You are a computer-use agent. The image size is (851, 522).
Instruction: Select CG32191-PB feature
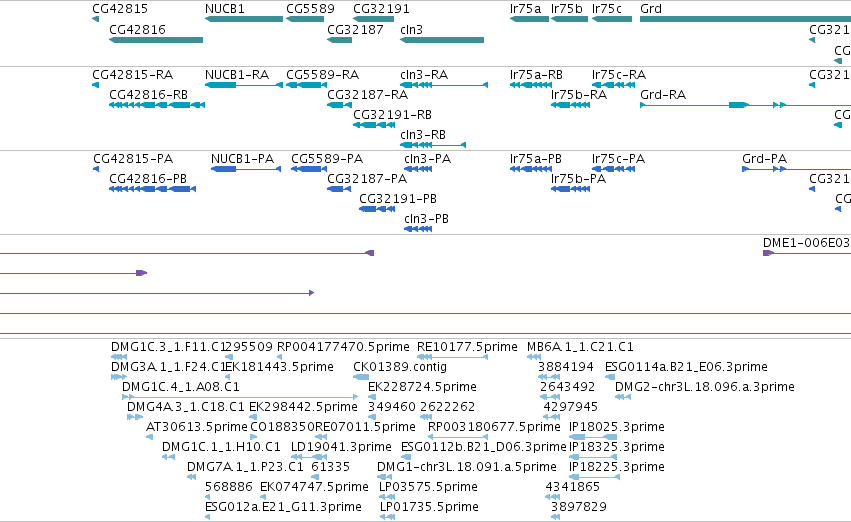(377, 209)
